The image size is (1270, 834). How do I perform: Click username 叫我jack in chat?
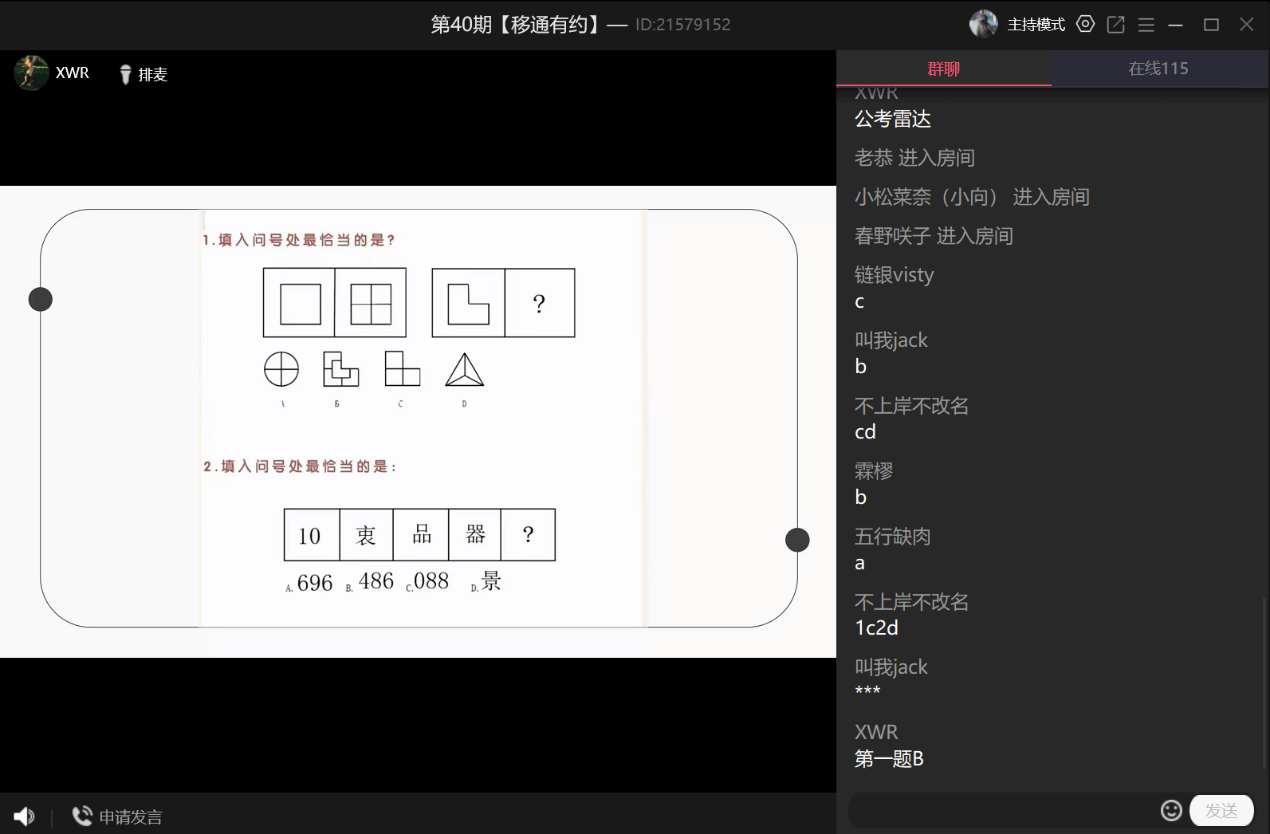(891, 340)
